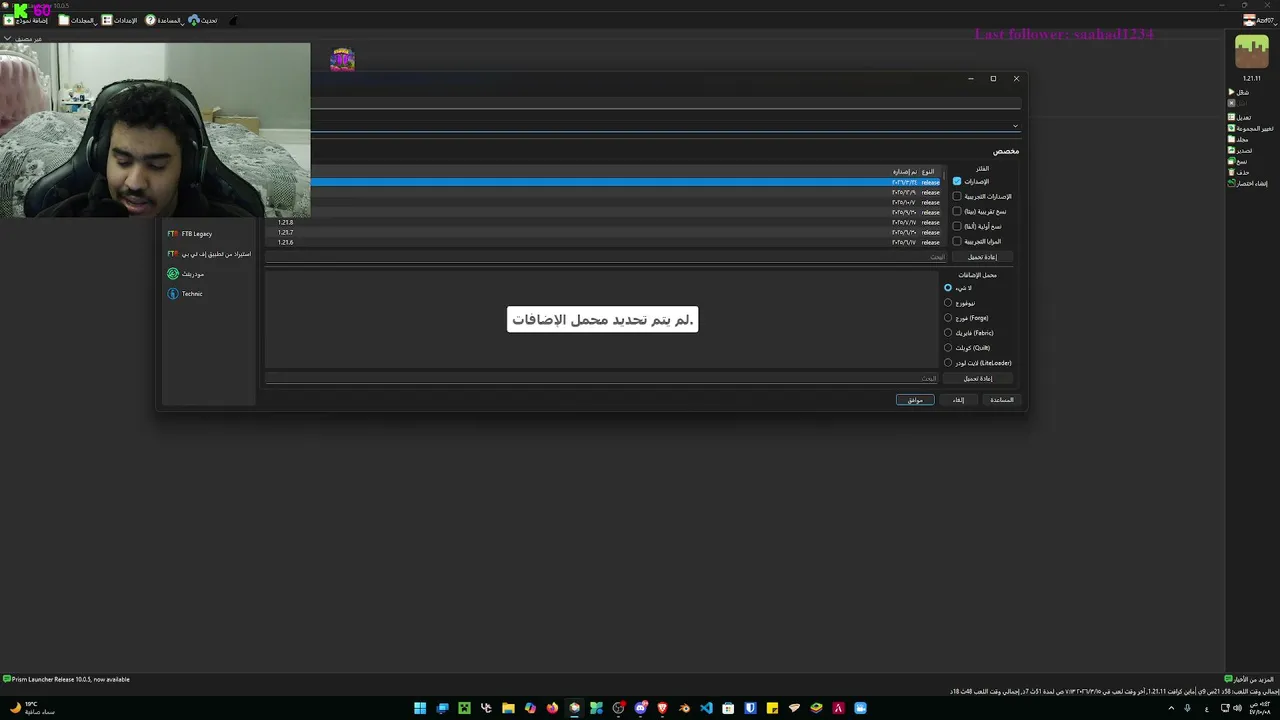
Task: Open the Windows Start menu
Action: pos(420,708)
